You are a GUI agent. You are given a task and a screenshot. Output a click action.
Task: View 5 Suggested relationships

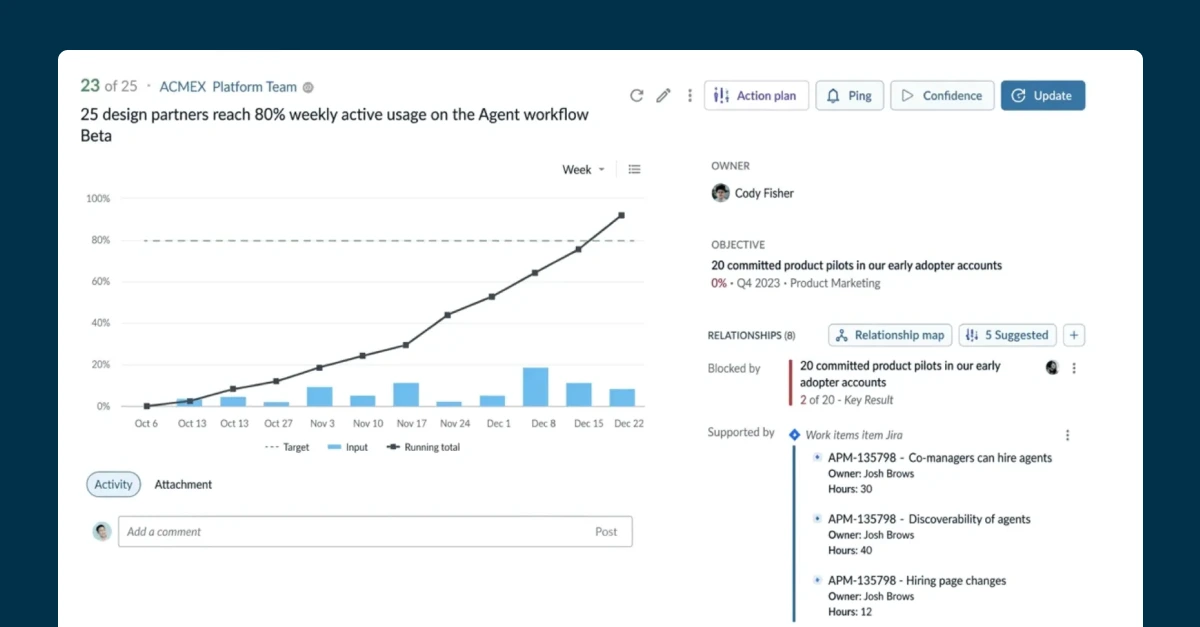(1007, 336)
